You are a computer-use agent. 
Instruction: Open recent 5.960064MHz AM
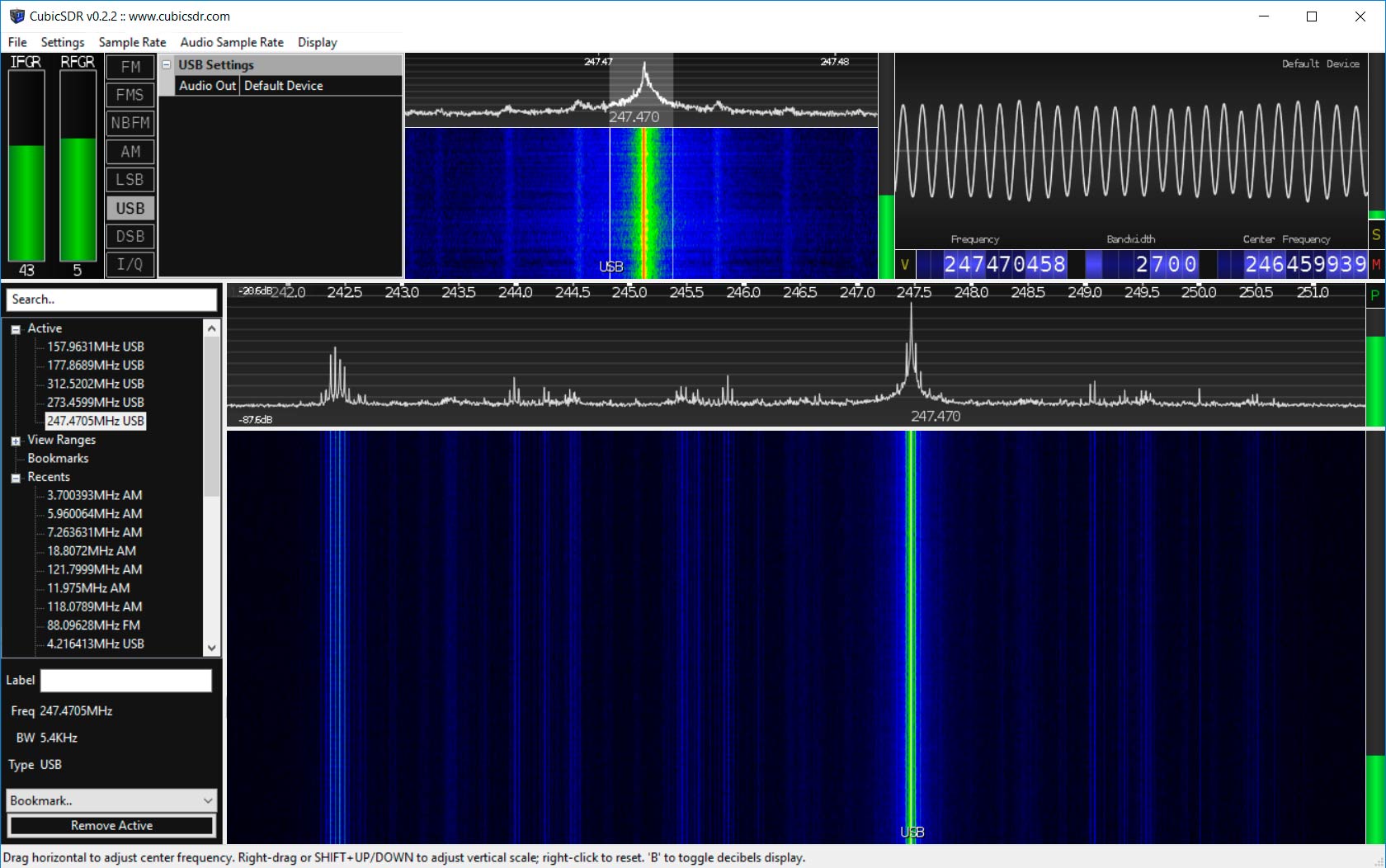tap(94, 513)
